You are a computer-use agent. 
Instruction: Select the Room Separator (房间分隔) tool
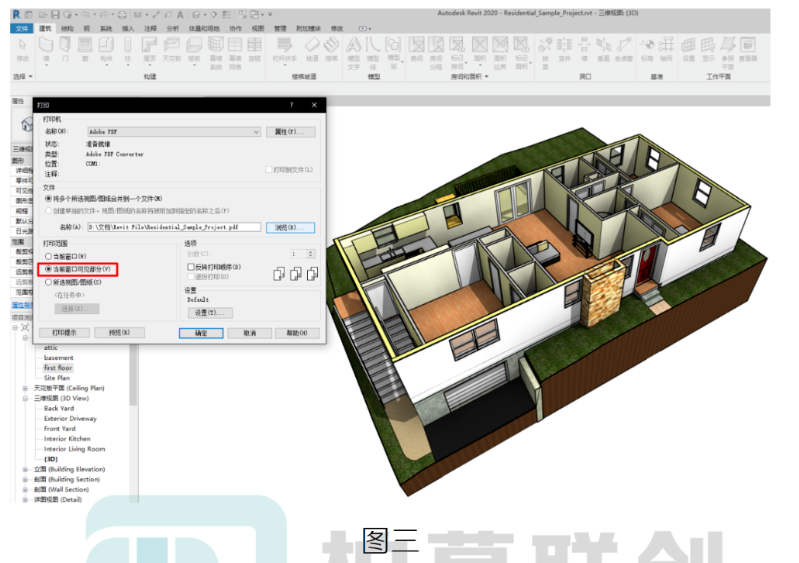pyautogui.click(x=436, y=53)
